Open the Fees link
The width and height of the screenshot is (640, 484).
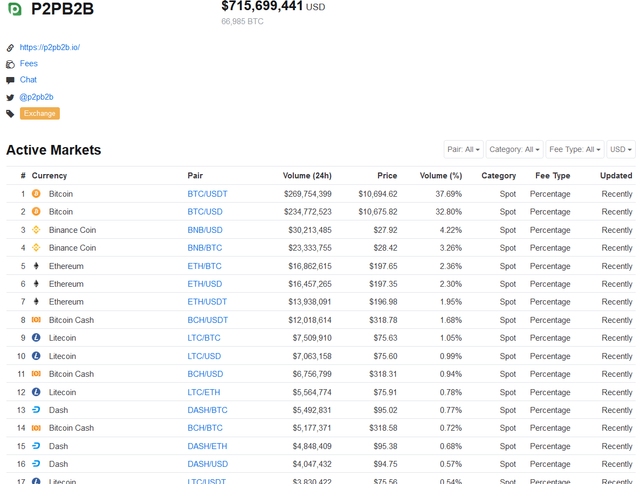(29, 64)
